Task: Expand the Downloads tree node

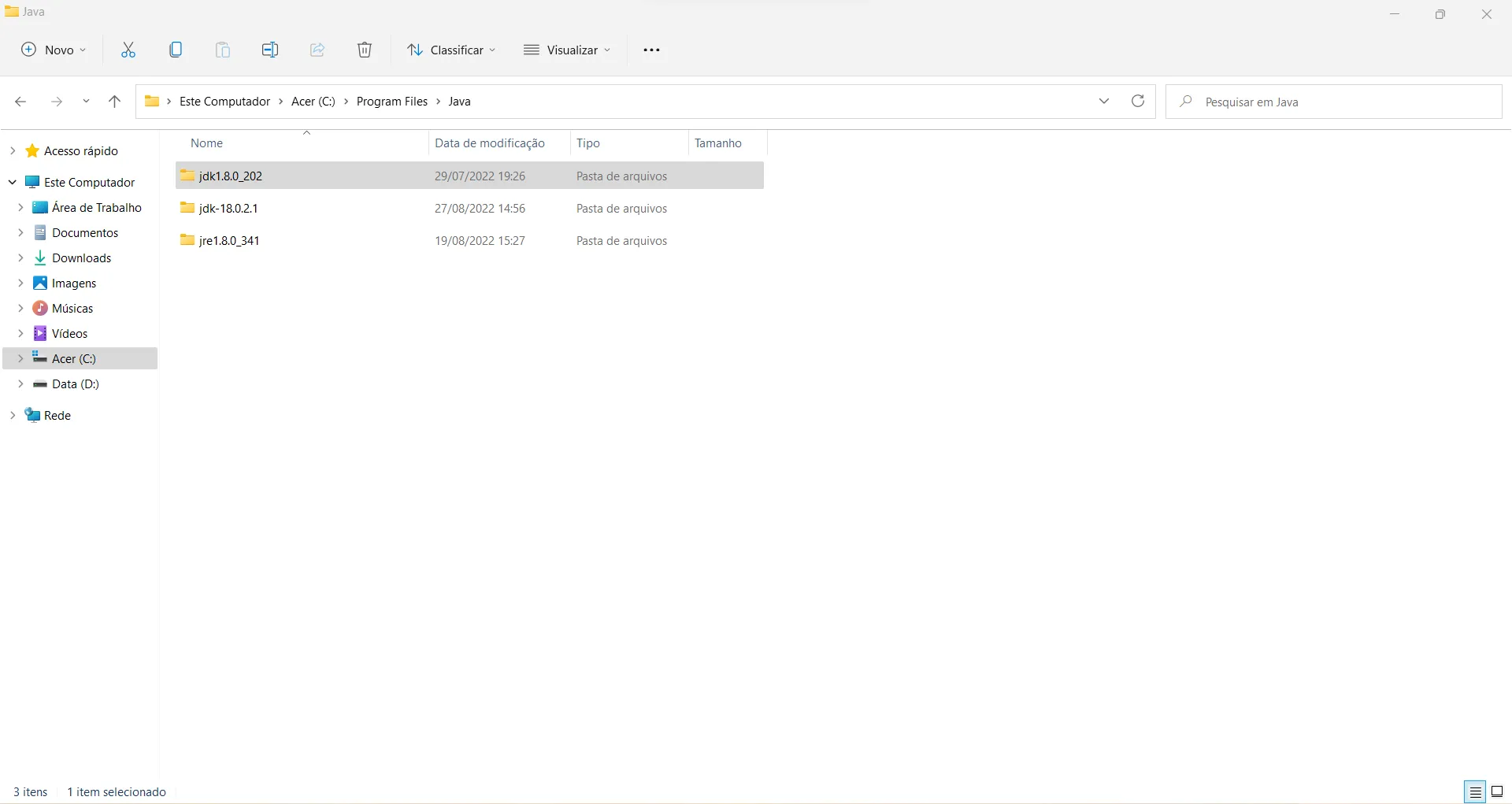Action: (x=20, y=258)
